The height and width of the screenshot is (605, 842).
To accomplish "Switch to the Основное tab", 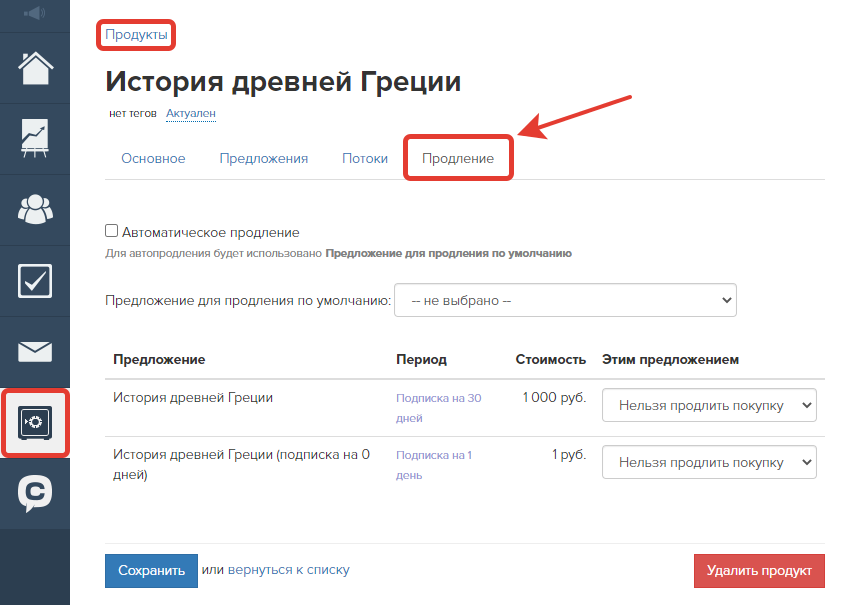I will (x=153, y=158).
